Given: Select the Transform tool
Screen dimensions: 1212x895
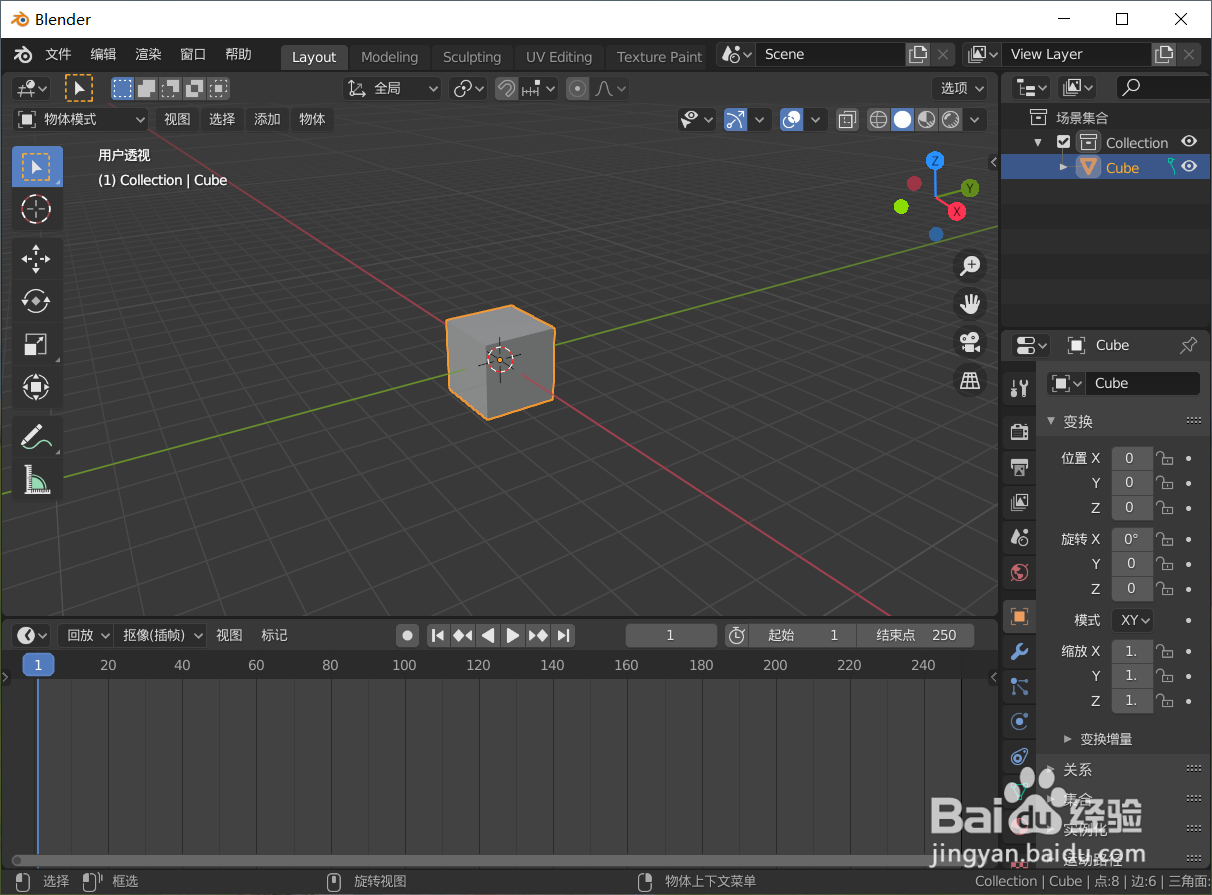Looking at the screenshot, I should coord(37,387).
